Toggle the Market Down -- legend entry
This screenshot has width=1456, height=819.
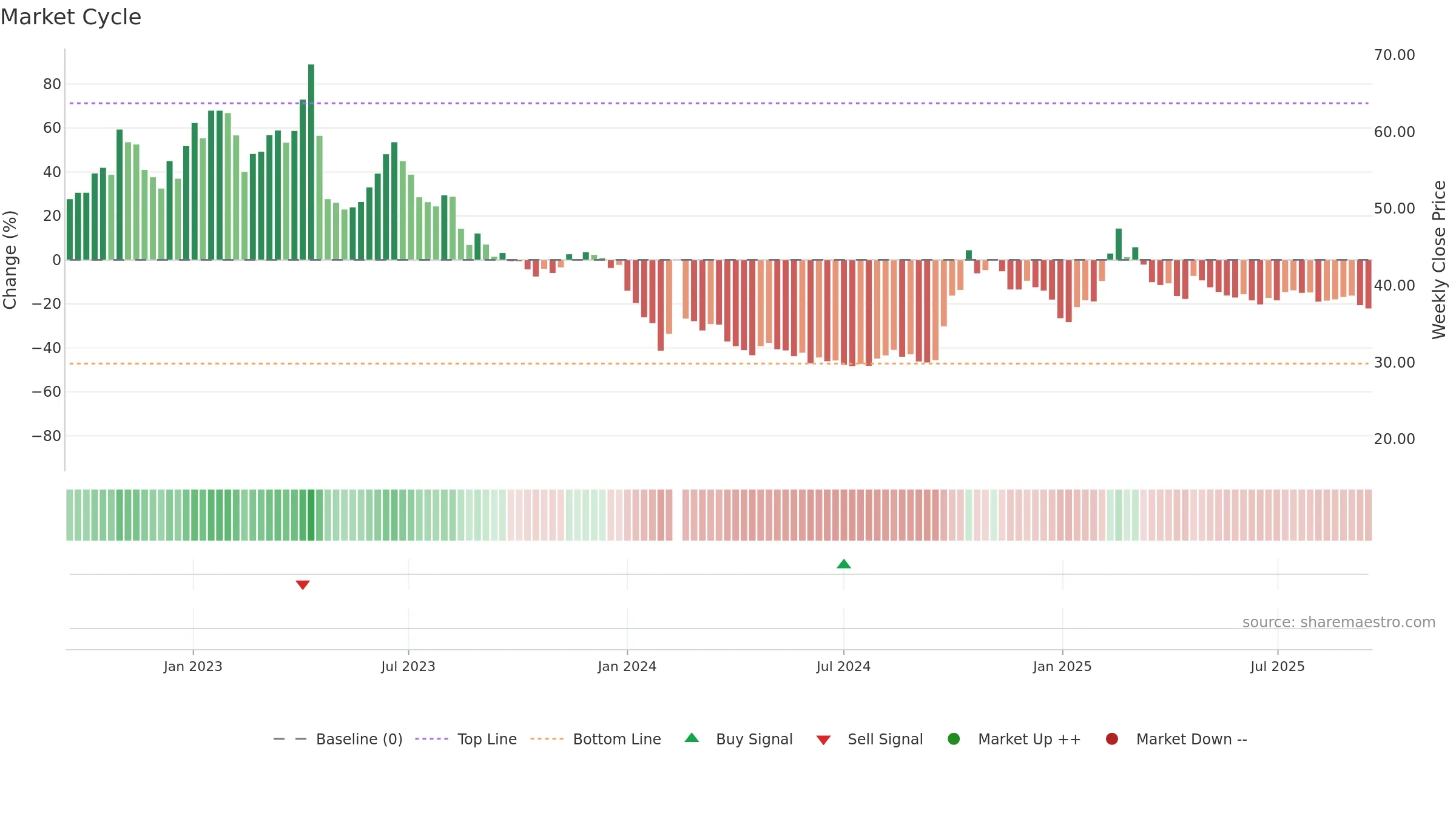(x=1176, y=739)
